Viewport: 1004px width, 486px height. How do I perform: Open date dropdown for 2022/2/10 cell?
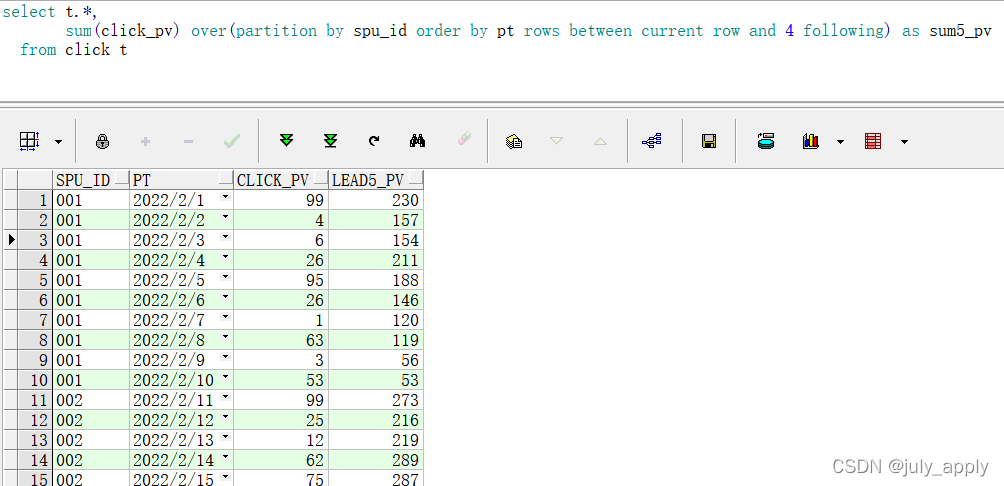[x=225, y=377]
